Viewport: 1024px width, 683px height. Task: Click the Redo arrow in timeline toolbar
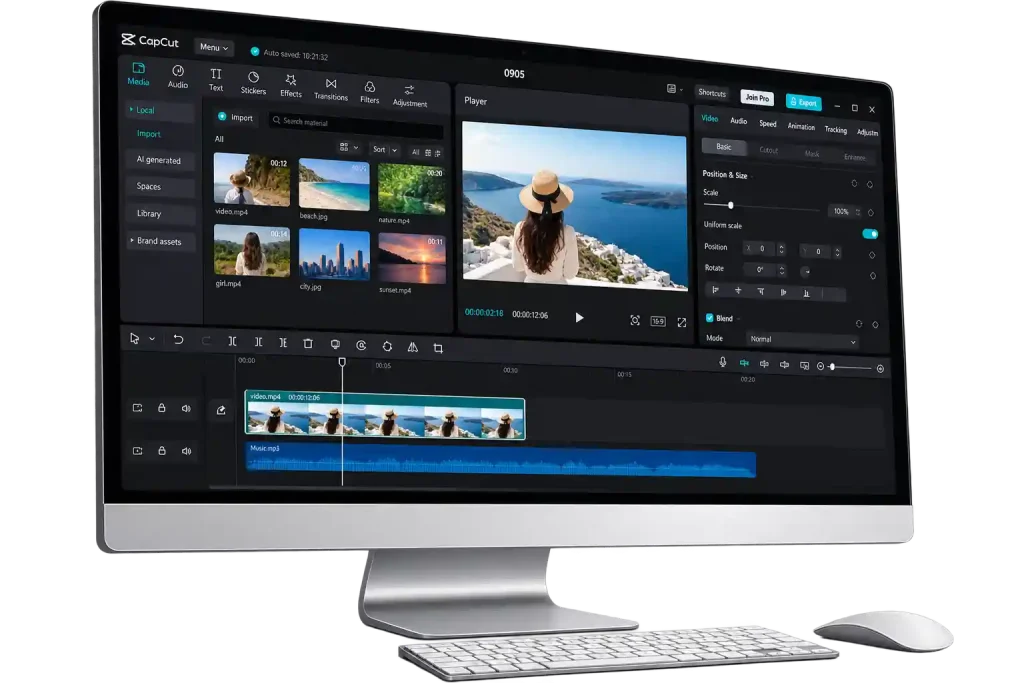pos(206,340)
